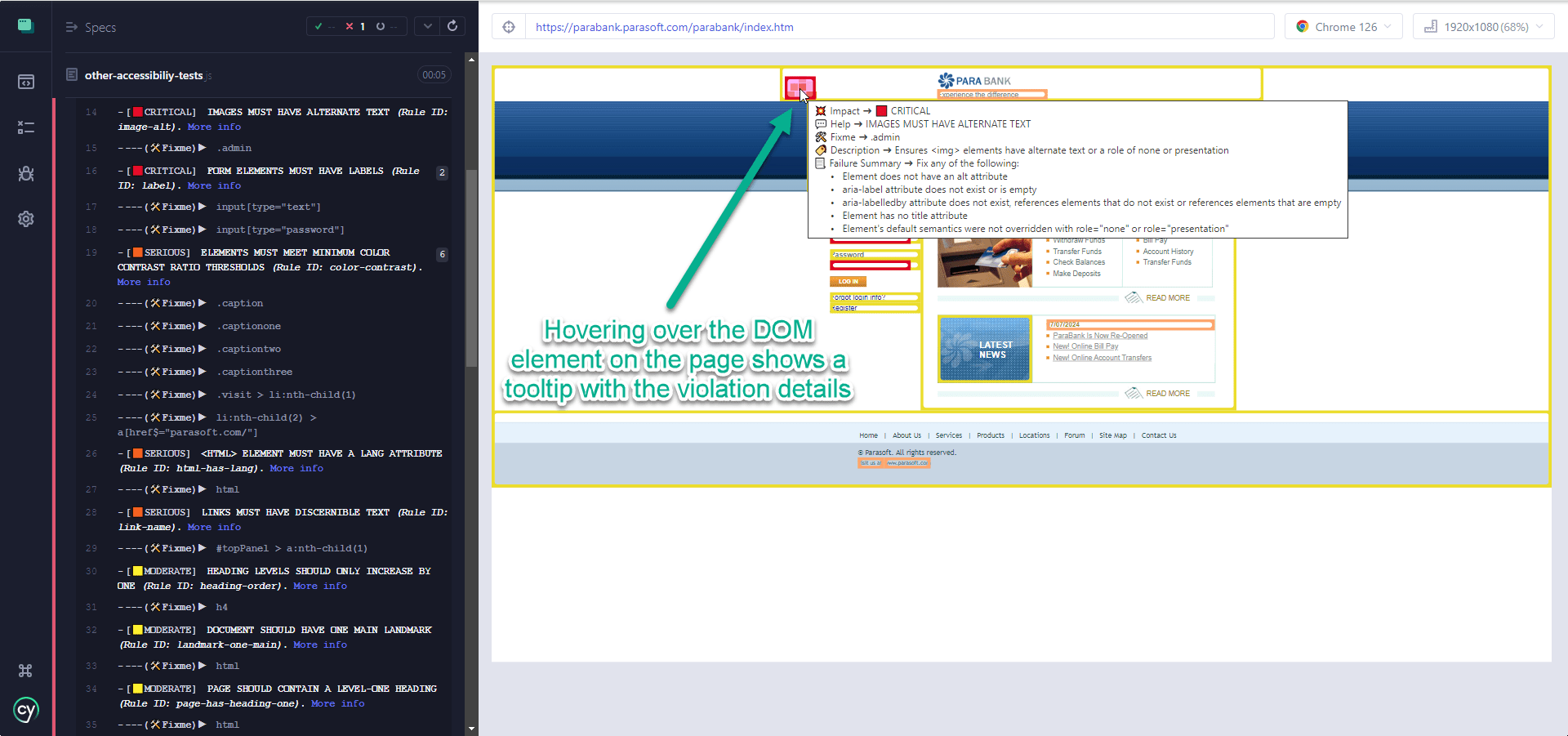Viewport: 1568px width, 736px height.
Task: Select the Fixme .captionone log row
Action: point(265,326)
